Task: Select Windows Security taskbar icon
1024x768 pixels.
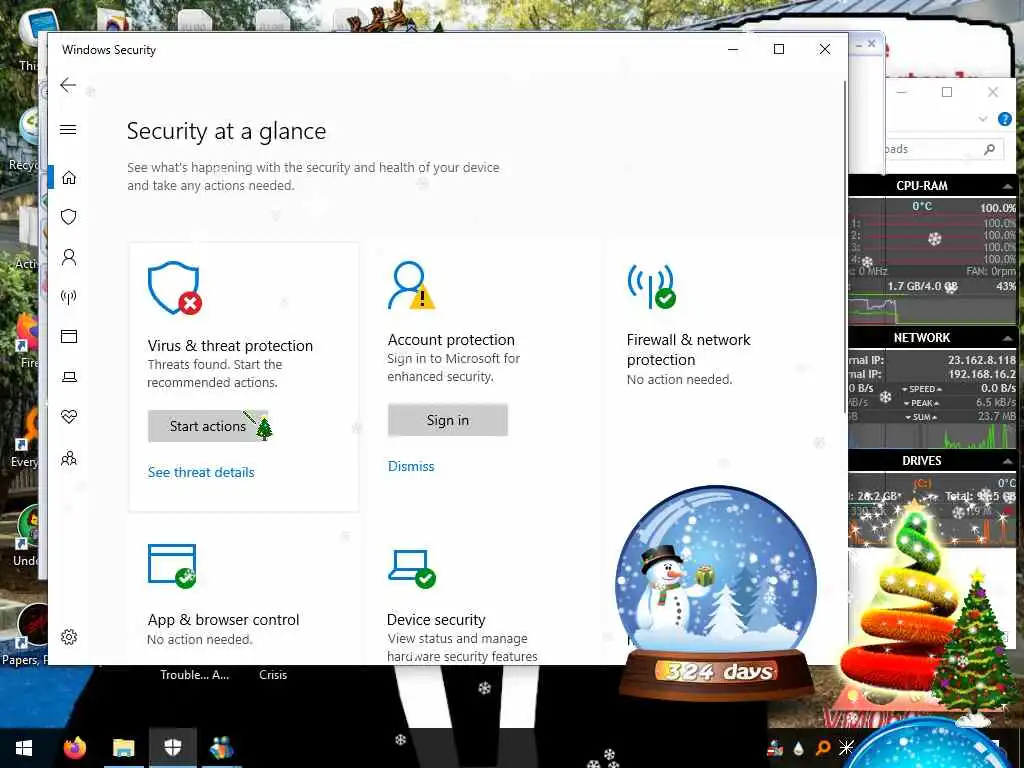Action: tap(172, 748)
